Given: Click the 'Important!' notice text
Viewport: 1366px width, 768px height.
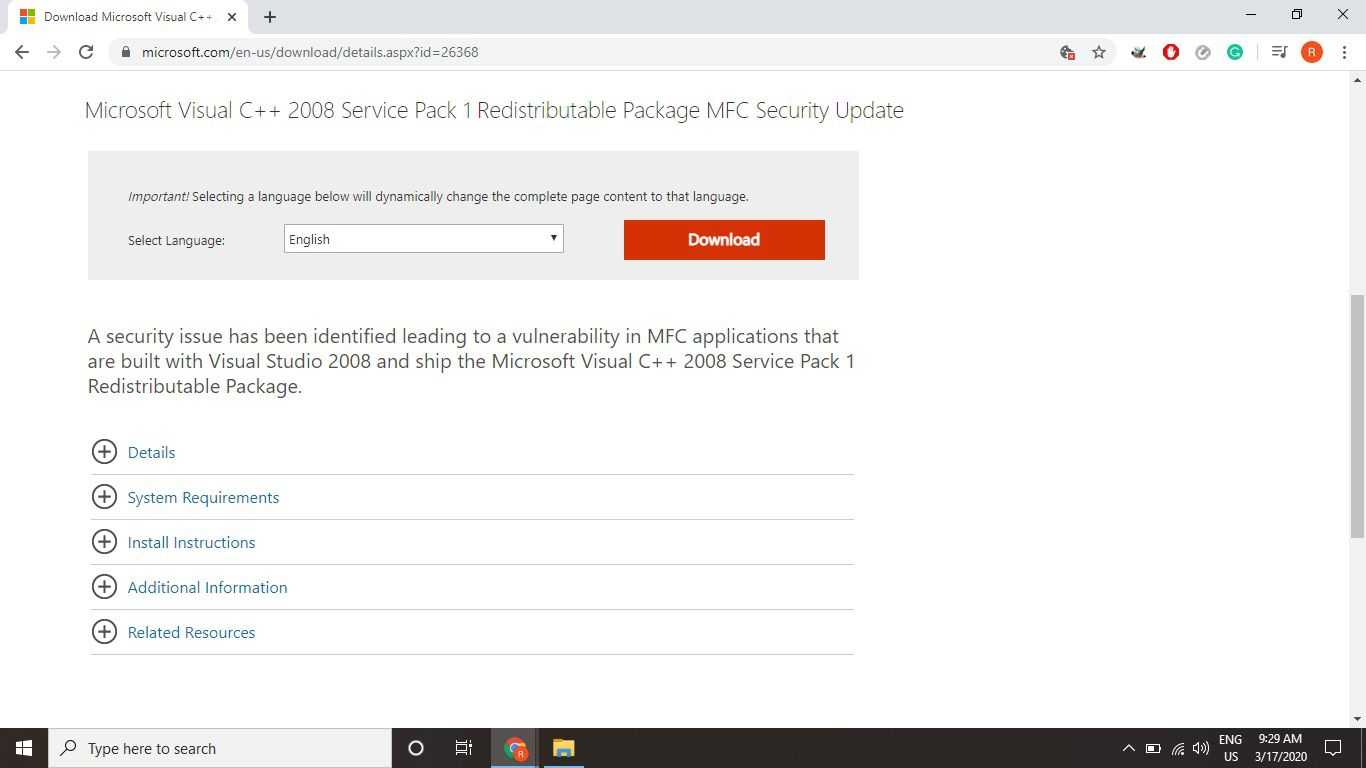Looking at the screenshot, I should click(x=158, y=196).
